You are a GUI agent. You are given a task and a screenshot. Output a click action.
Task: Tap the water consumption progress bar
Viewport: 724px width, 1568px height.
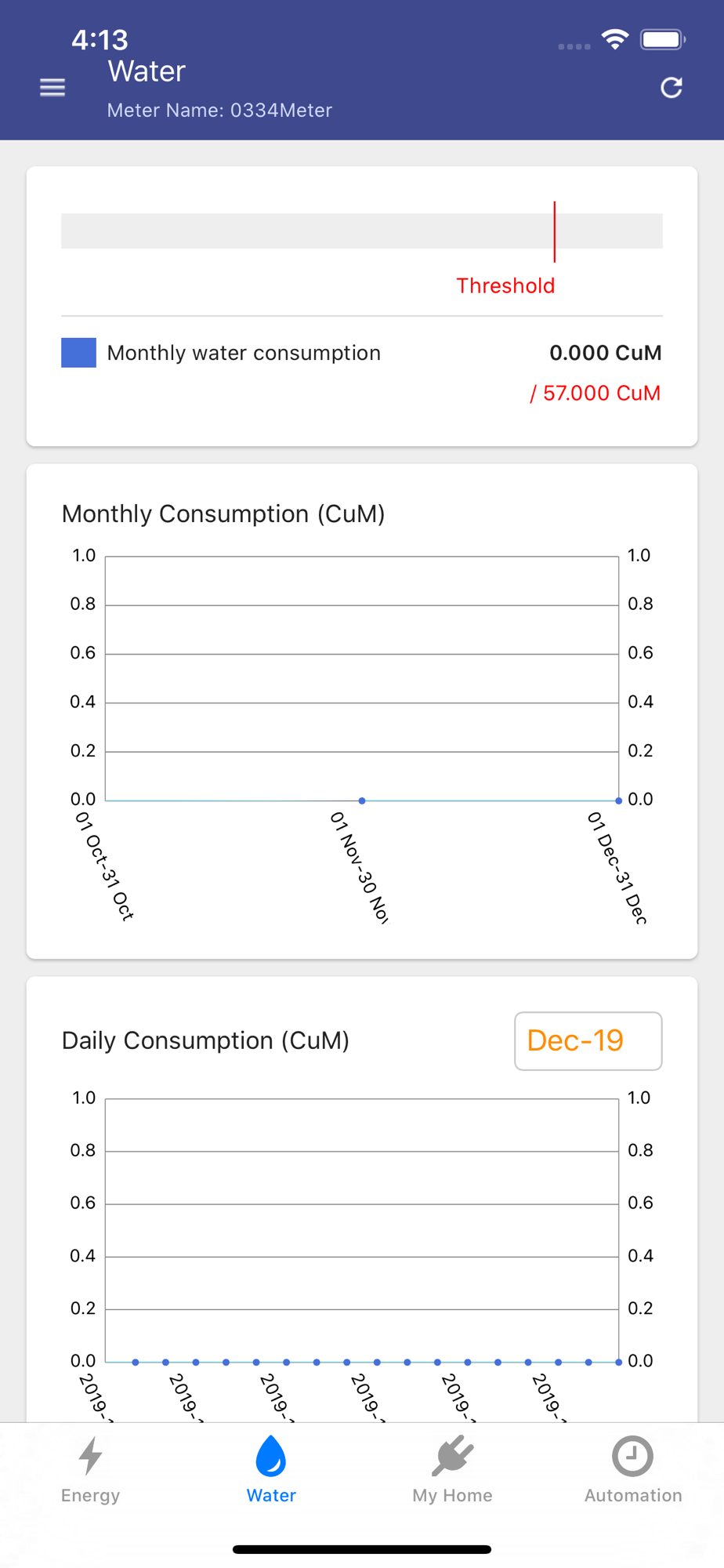point(313,231)
